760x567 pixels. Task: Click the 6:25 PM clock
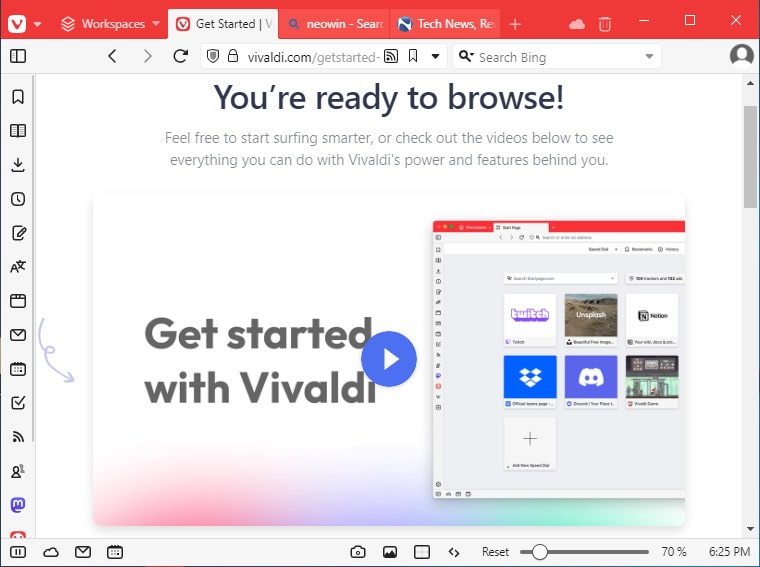pos(729,552)
